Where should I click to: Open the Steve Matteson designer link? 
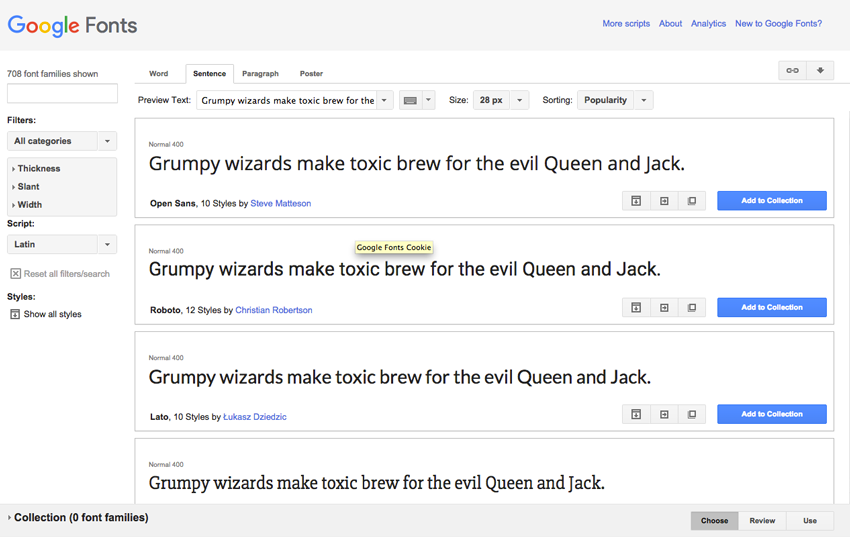coord(280,204)
